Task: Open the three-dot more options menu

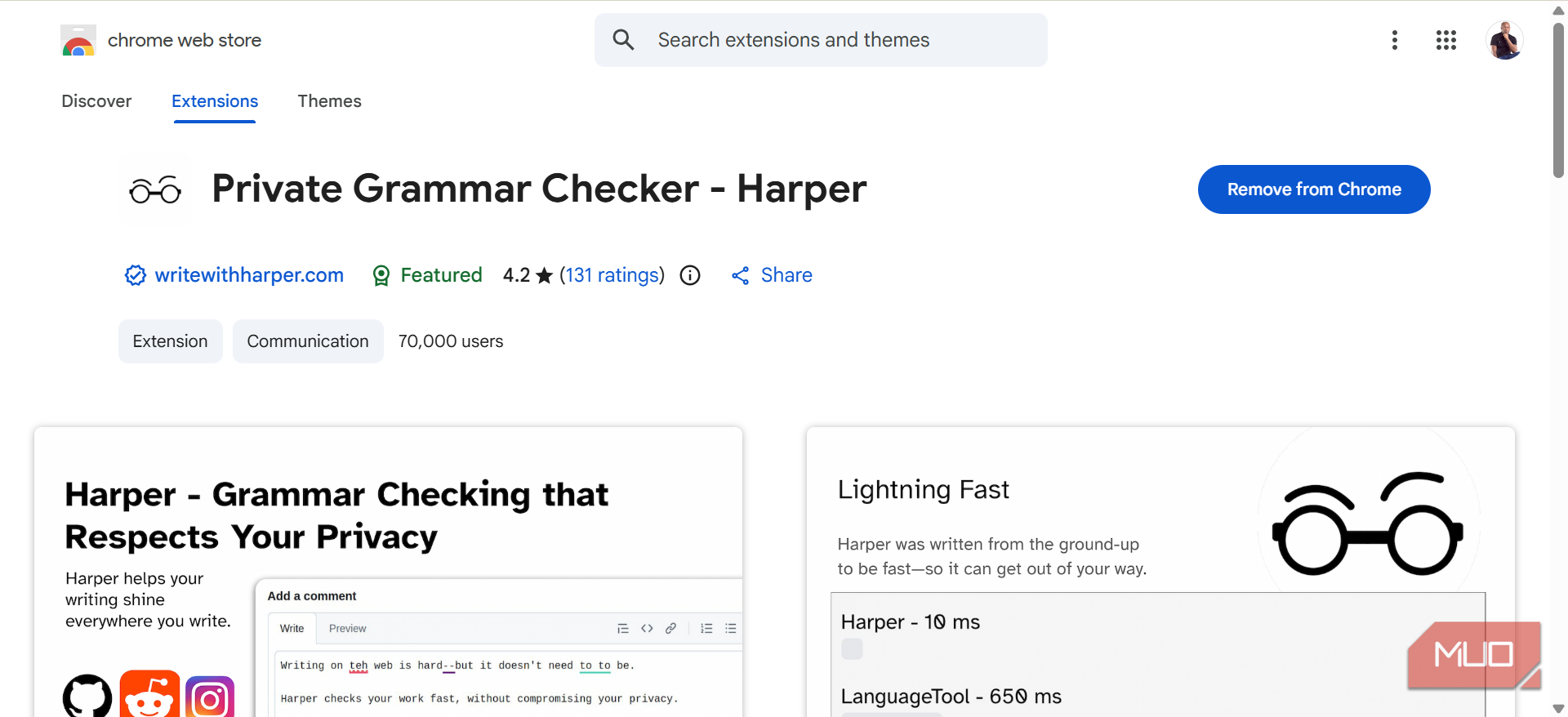Action: click(1395, 40)
